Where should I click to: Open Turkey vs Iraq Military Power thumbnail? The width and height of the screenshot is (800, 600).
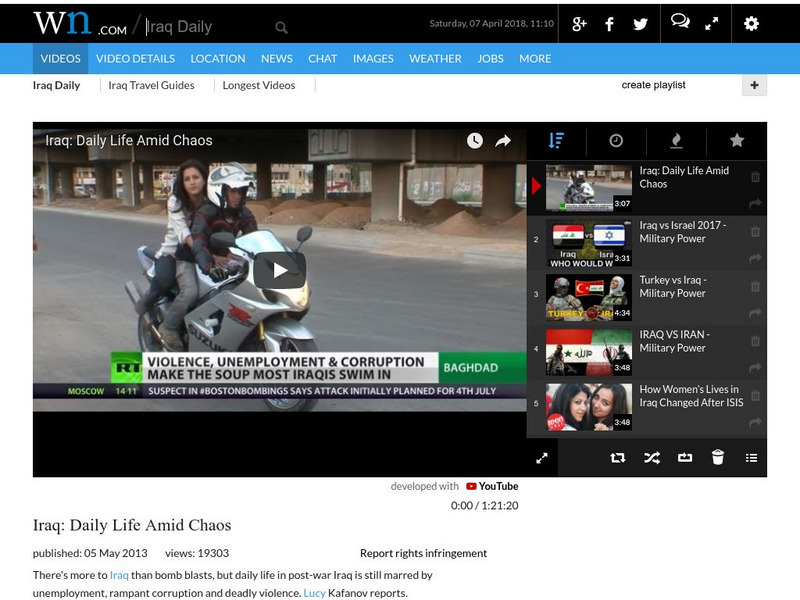[x=589, y=297]
